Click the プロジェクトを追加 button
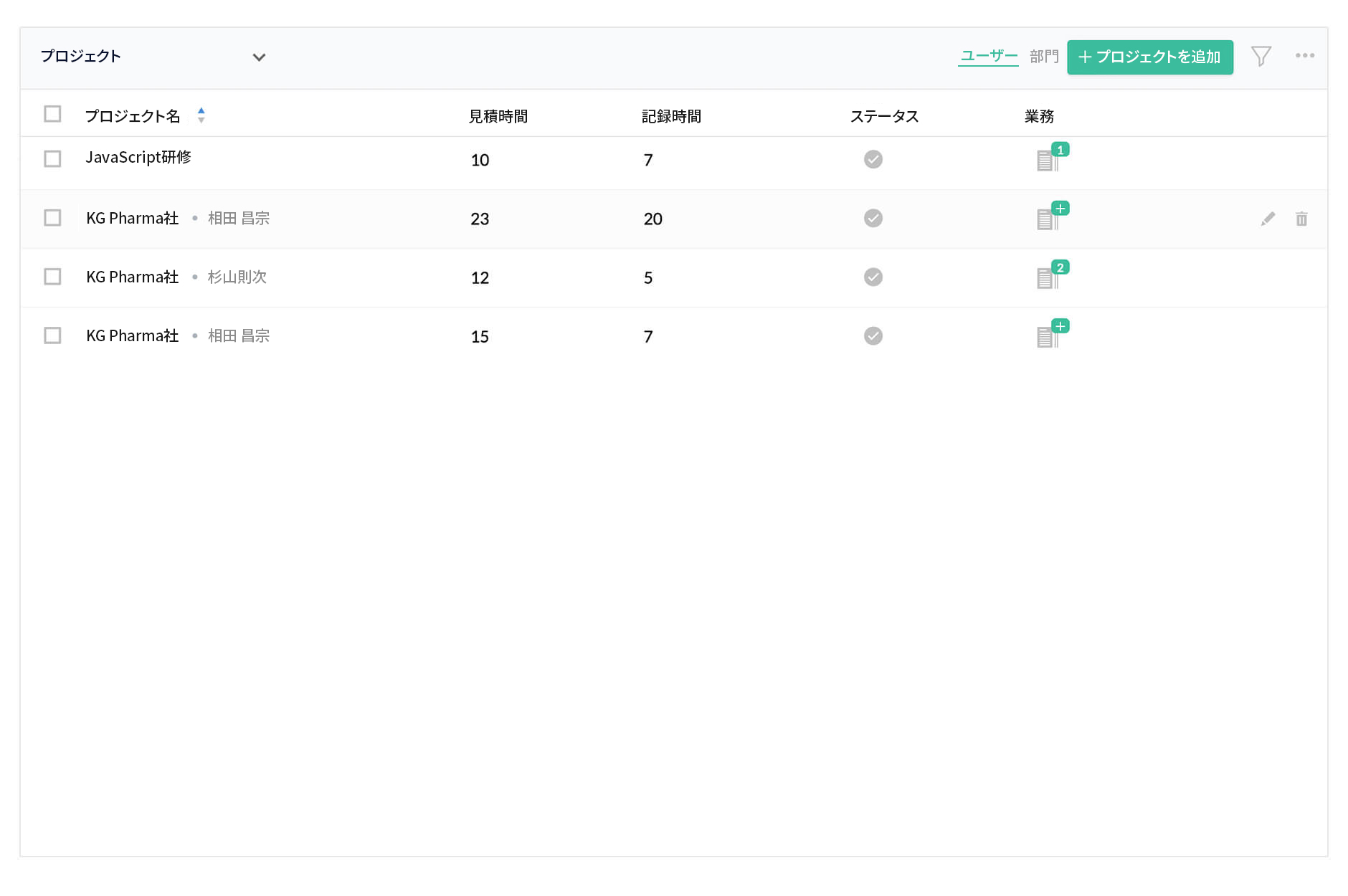Image resolution: width=1348 pixels, height=896 pixels. (1149, 57)
